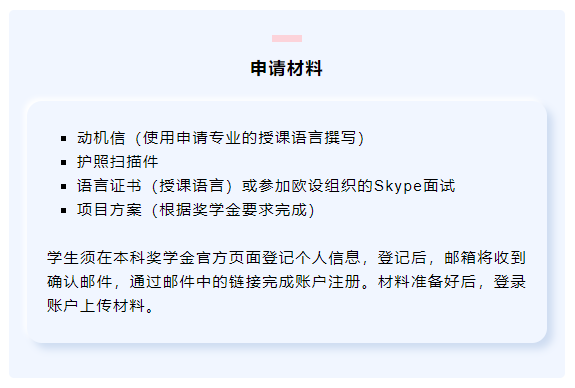Screen dimensions: 575x388
Task: Click the 护照扫描件 list item
Action: (x=117, y=162)
